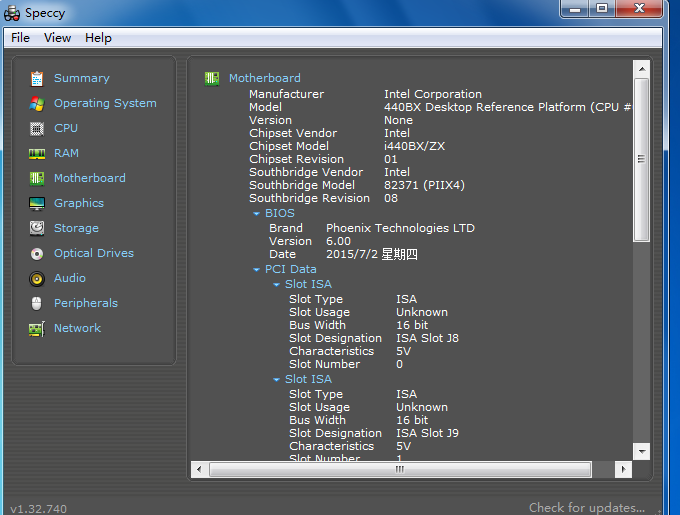
Task: Click the Speccy app icon in title bar
Action: 12,13
